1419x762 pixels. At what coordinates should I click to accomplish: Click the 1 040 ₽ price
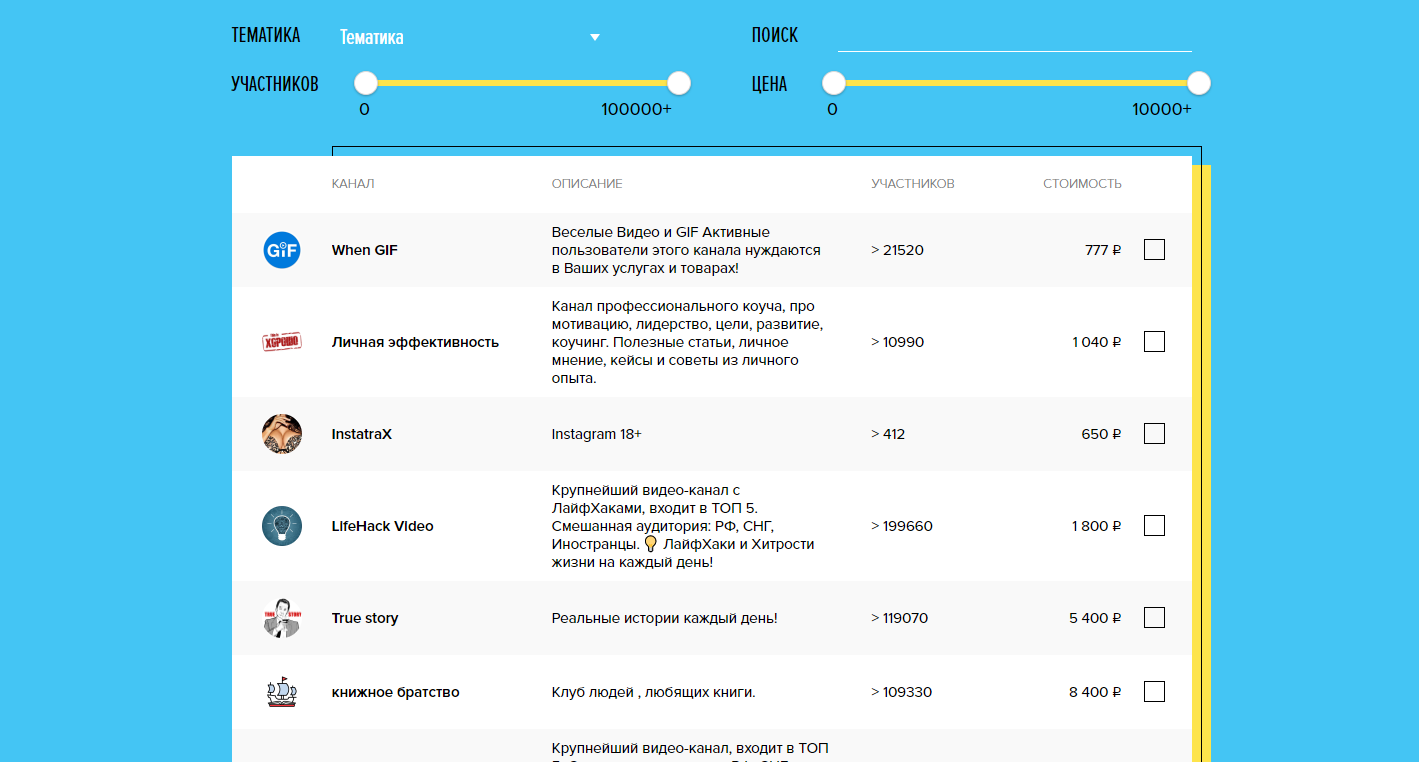1097,342
